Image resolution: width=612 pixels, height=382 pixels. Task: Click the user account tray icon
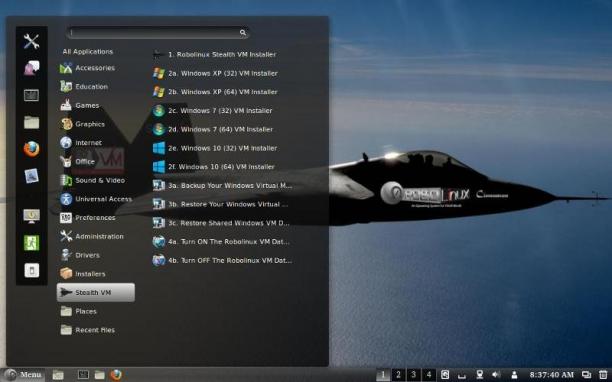pyautogui.click(x=514, y=375)
